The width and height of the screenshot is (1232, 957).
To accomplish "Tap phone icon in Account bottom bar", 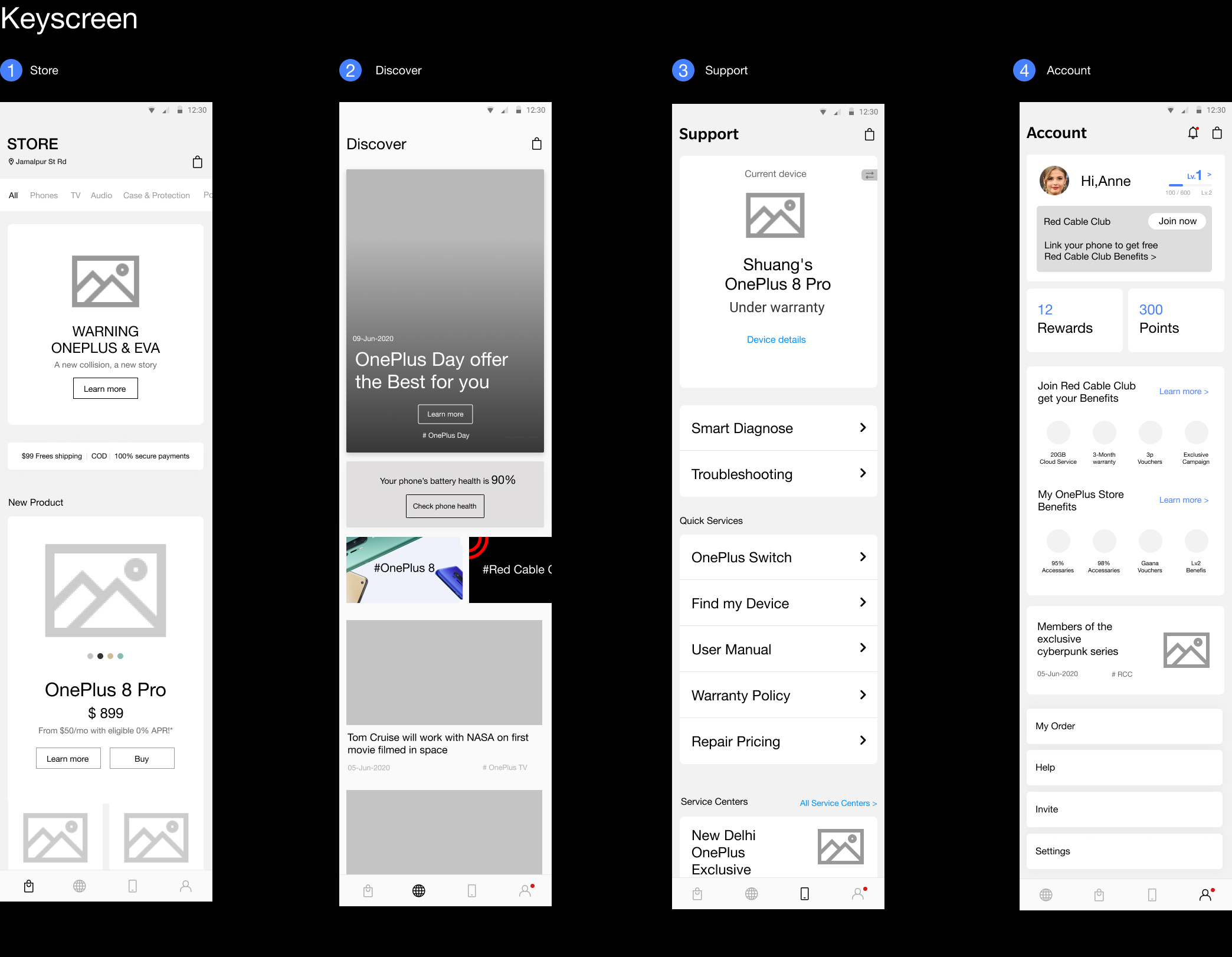I will click(x=1152, y=895).
